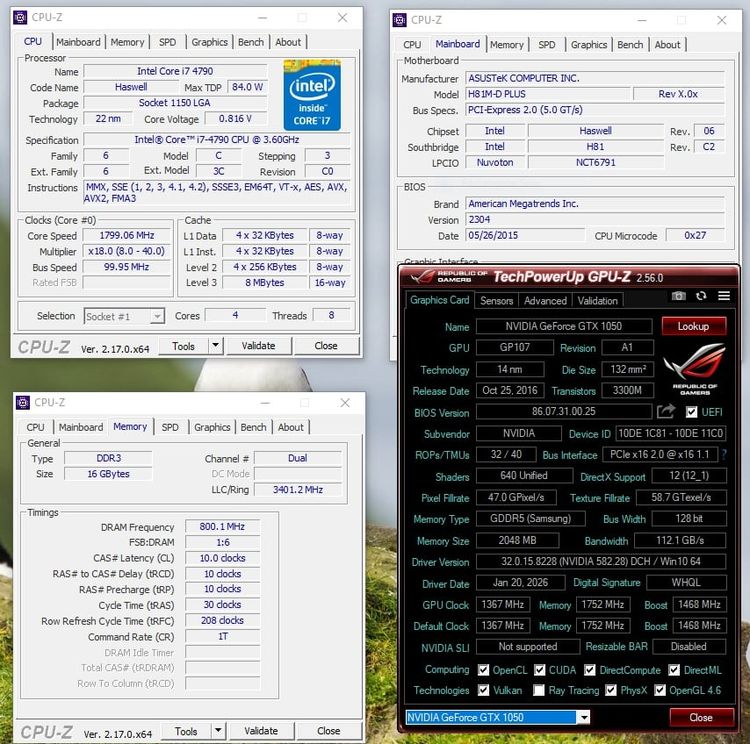
Task: Select LPCIO model NCT6791
Action: pos(596,163)
